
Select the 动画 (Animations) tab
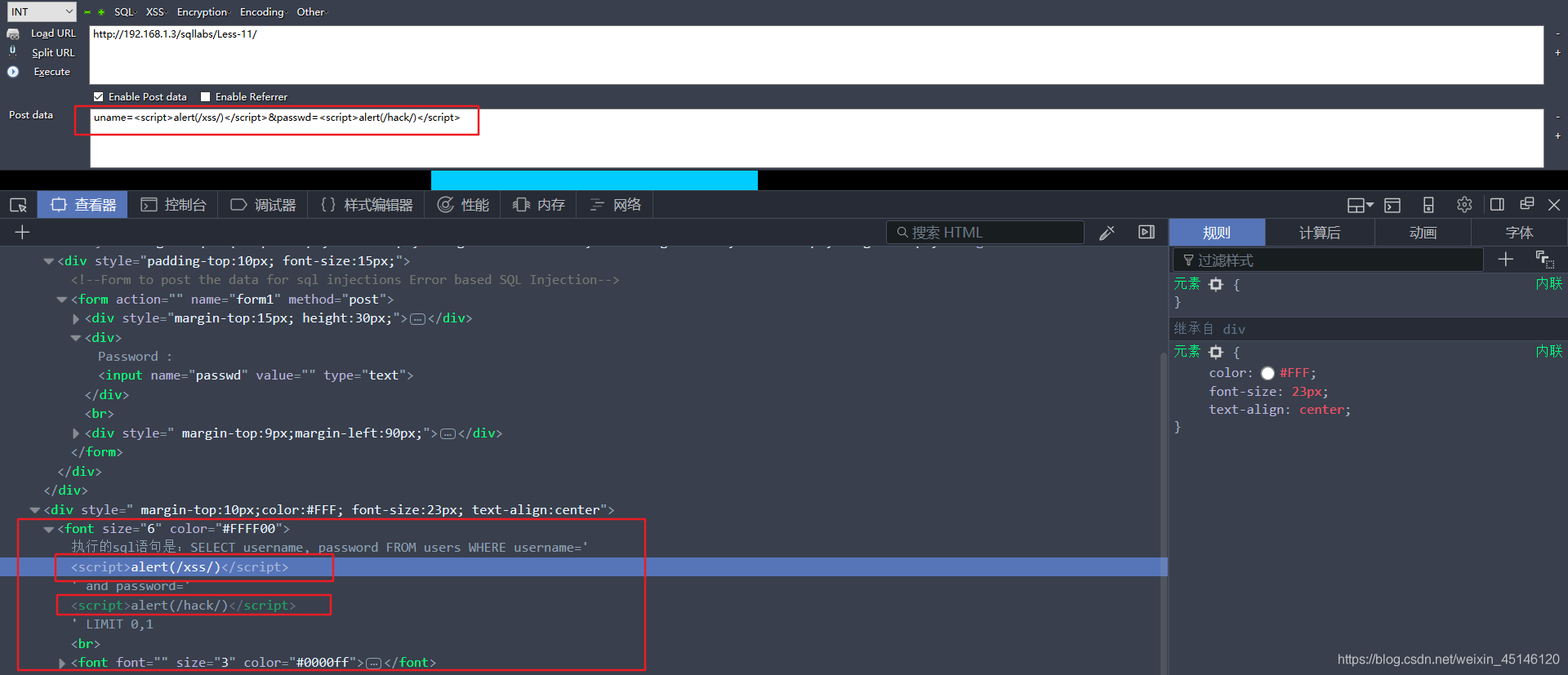1423,233
